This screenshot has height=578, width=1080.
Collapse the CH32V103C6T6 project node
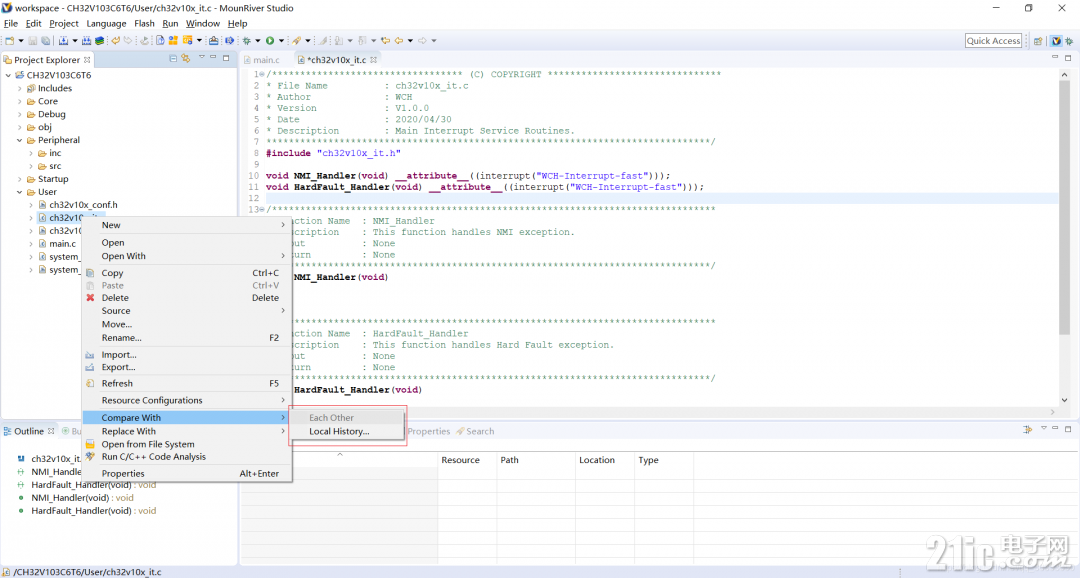(8, 75)
